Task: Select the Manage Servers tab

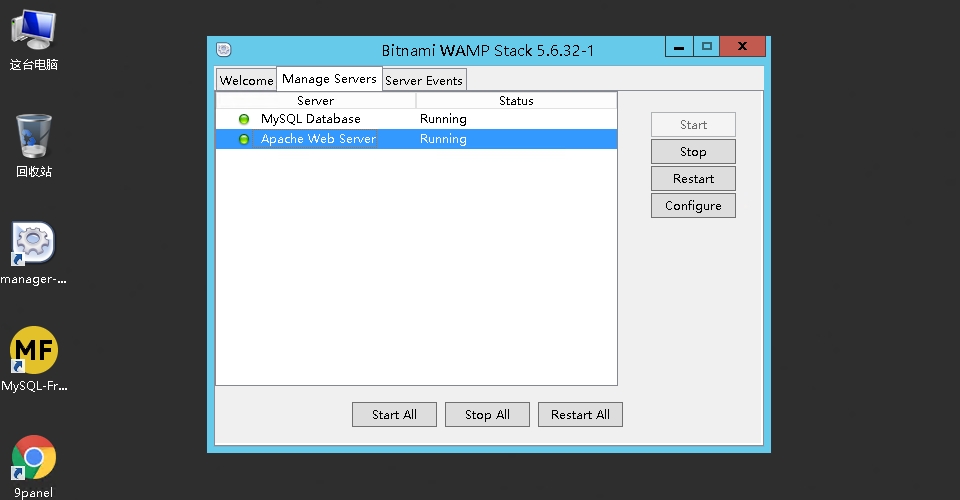Action: 329,79
